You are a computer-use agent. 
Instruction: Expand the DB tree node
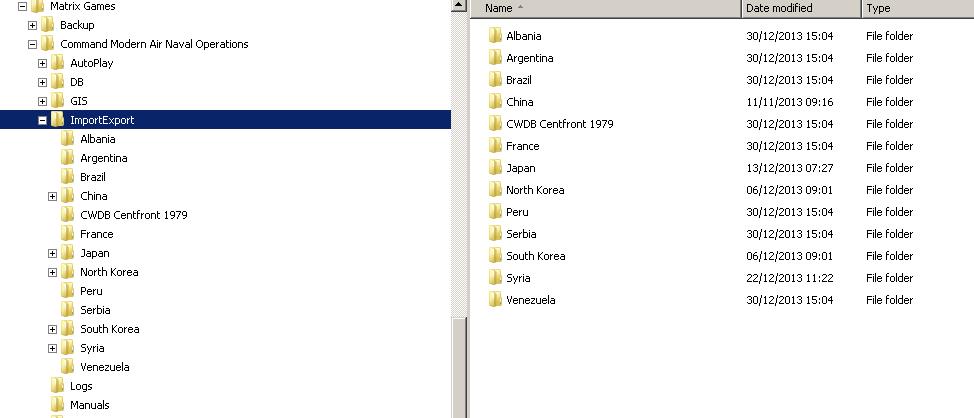coord(42,82)
